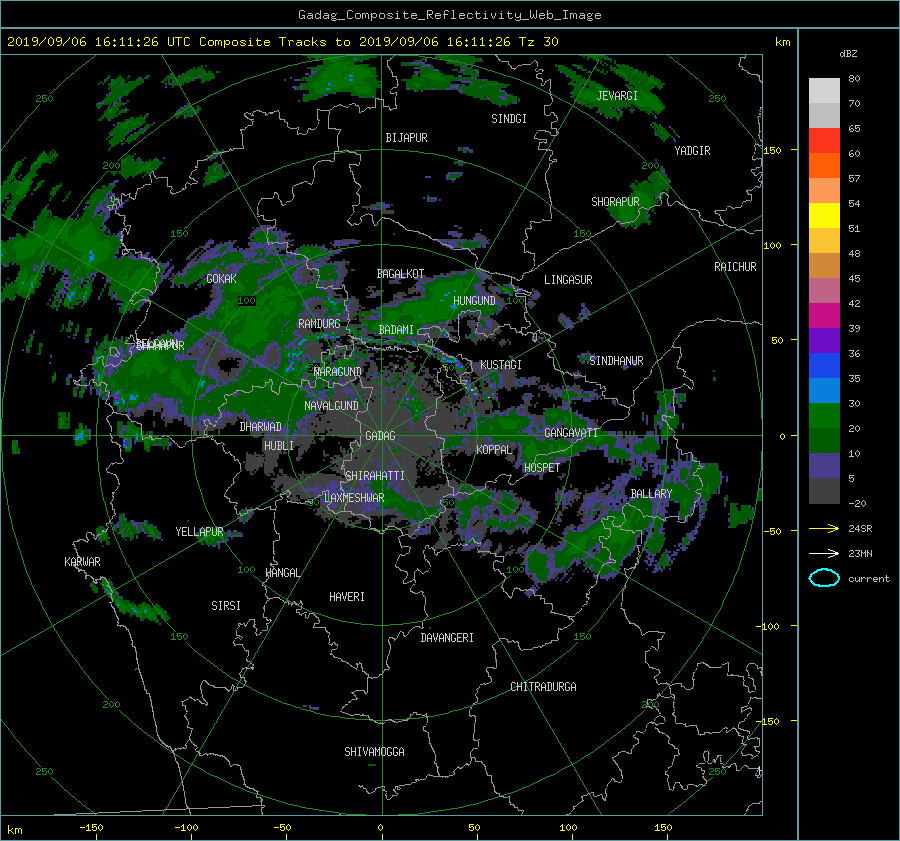
Task: Click the light green 30 dBZ color swatch
Action: pyautogui.click(x=824, y=415)
